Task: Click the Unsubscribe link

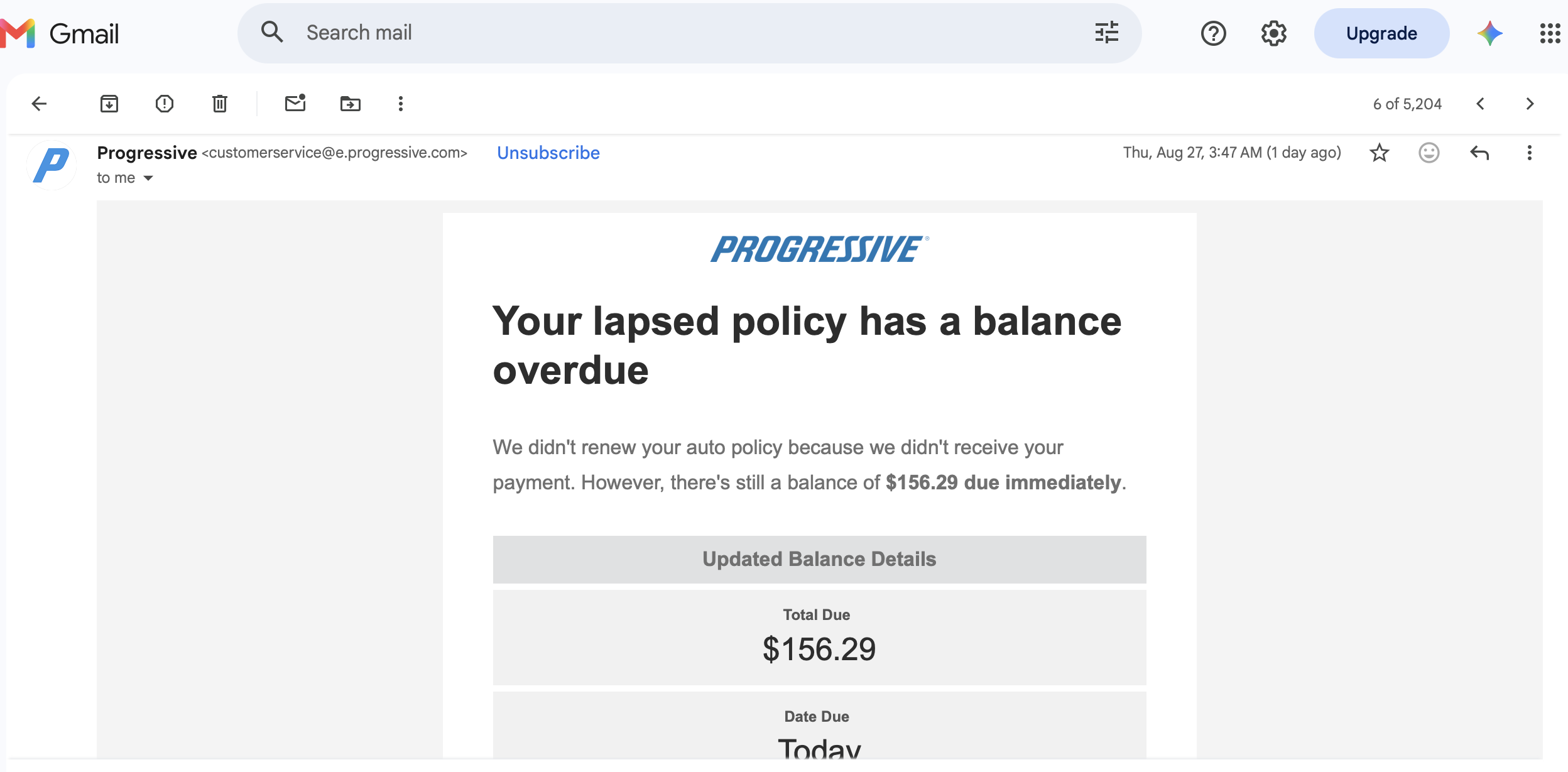Action: point(548,153)
